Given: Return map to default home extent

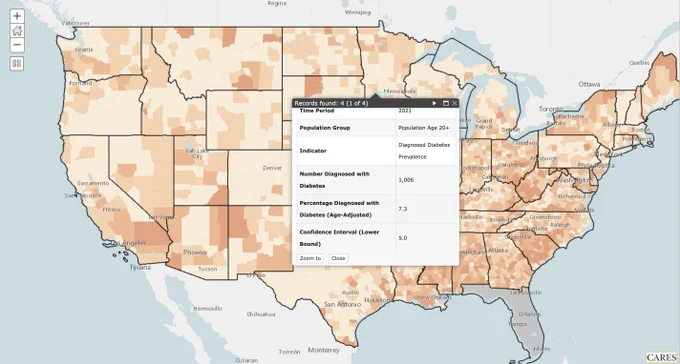Looking at the screenshot, I should coord(17,30).
